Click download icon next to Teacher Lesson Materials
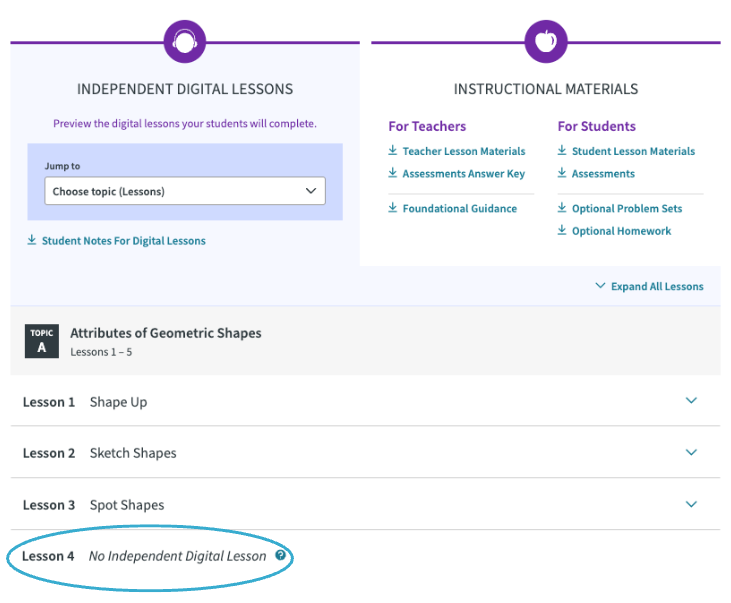731x603 pixels. click(393, 150)
